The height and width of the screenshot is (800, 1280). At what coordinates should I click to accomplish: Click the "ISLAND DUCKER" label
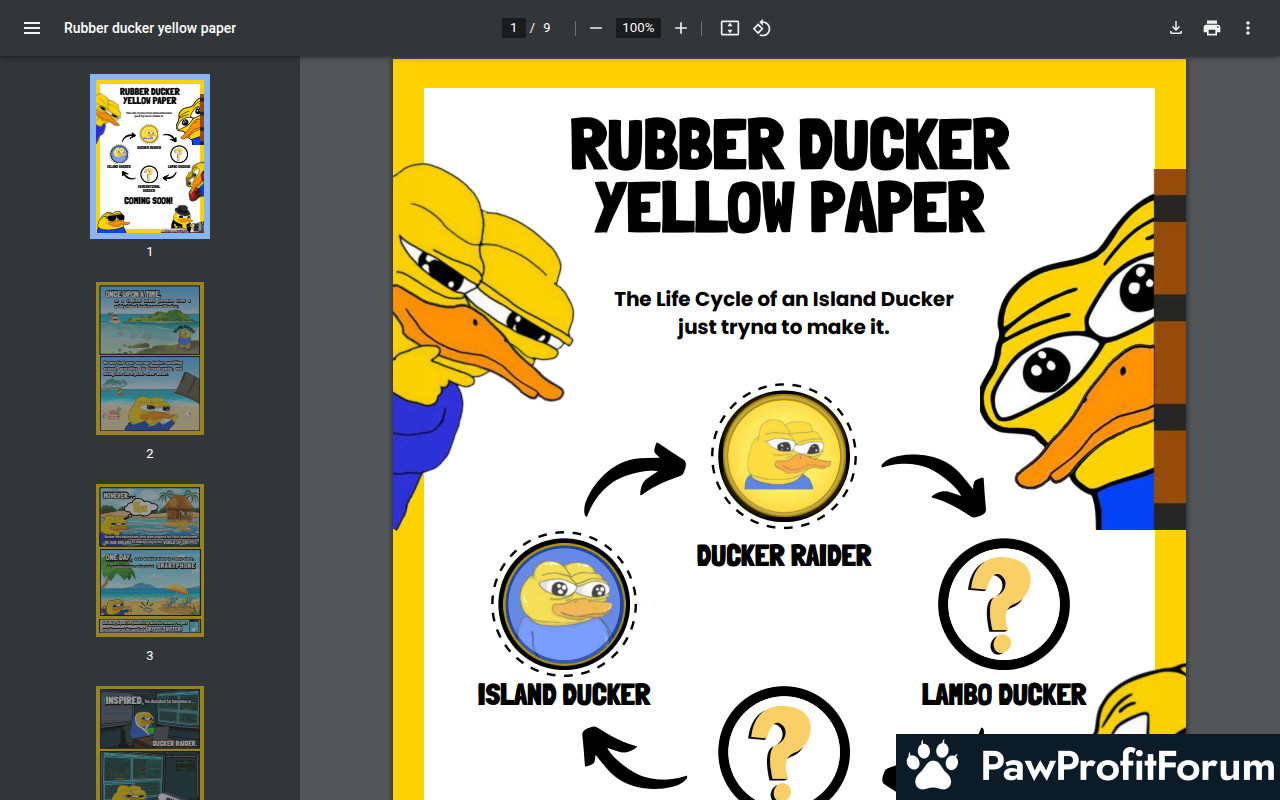tap(564, 694)
